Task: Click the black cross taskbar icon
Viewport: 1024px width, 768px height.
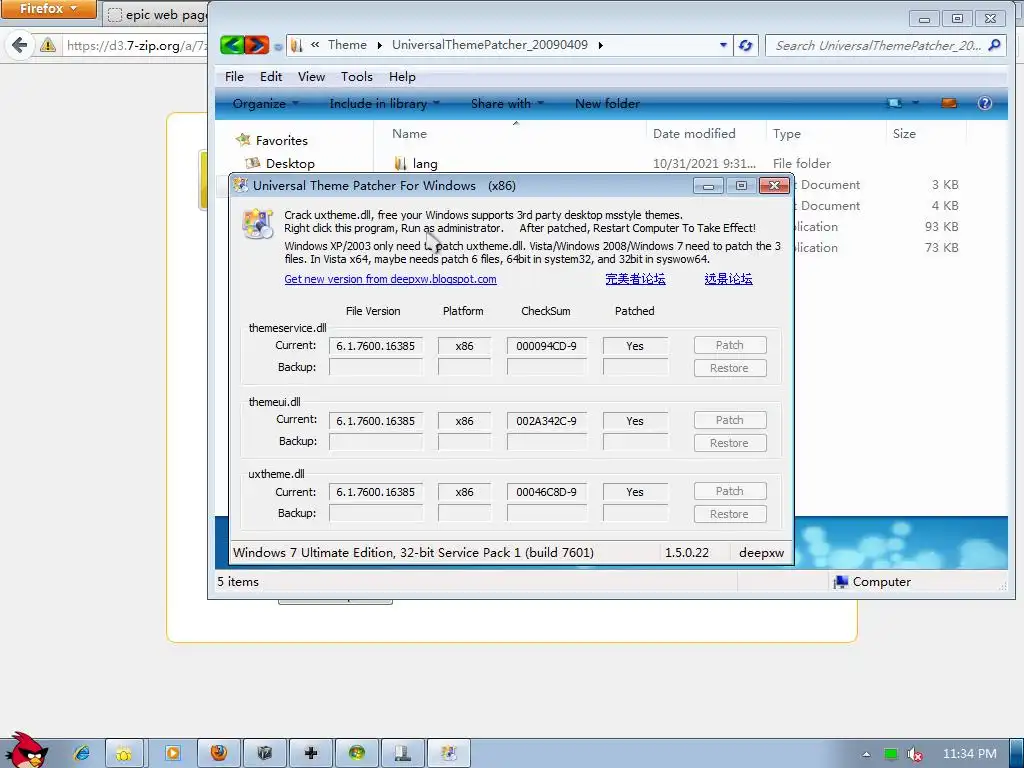Action: [311, 753]
